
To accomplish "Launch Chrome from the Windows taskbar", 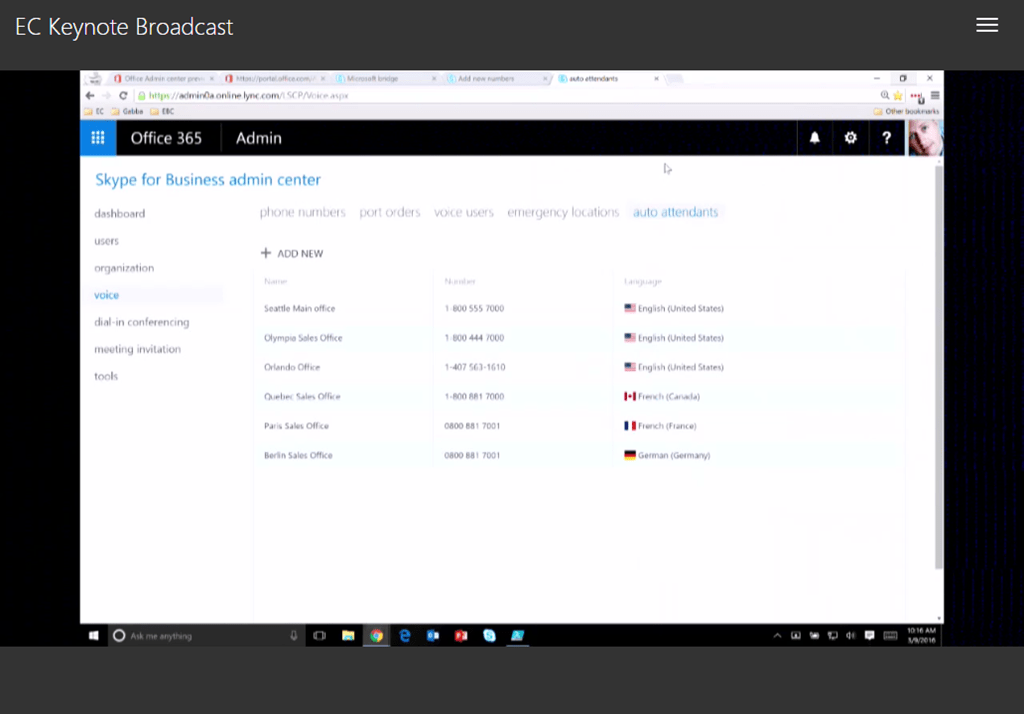I will 376,635.
